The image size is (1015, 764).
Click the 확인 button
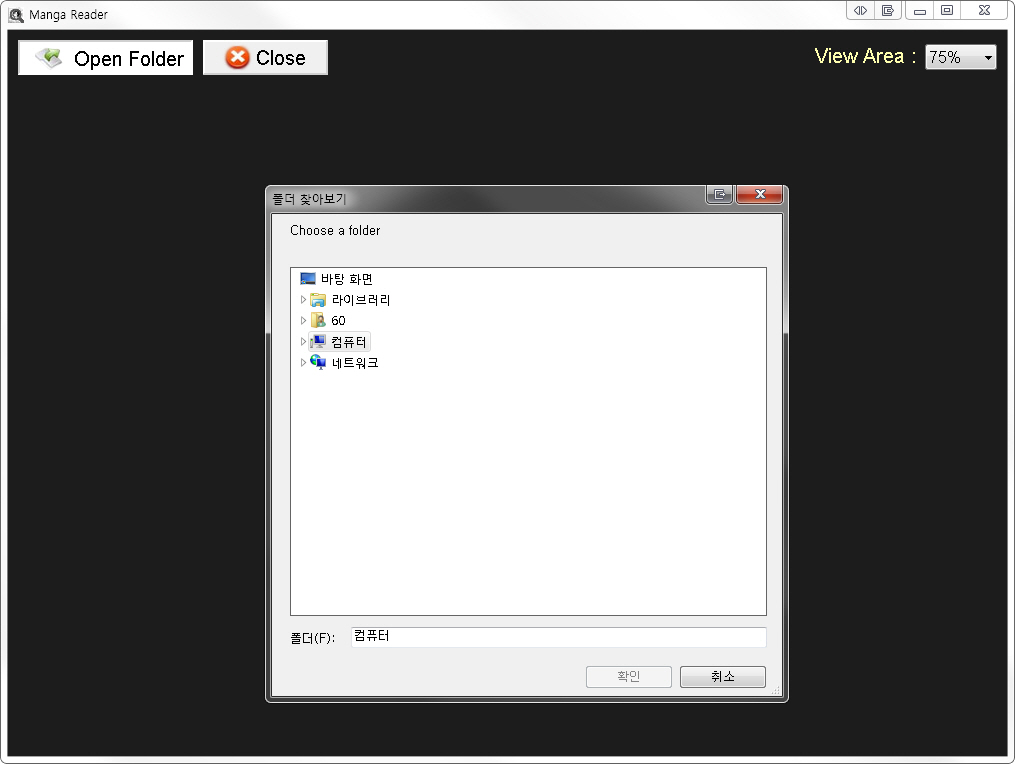pos(629,677)
